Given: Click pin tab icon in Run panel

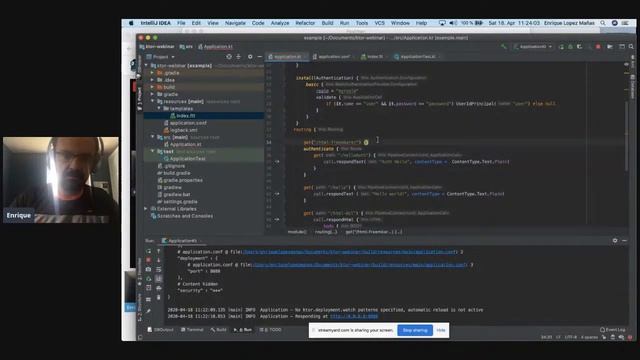Looking at the screenshot, I should click(149, 311).
